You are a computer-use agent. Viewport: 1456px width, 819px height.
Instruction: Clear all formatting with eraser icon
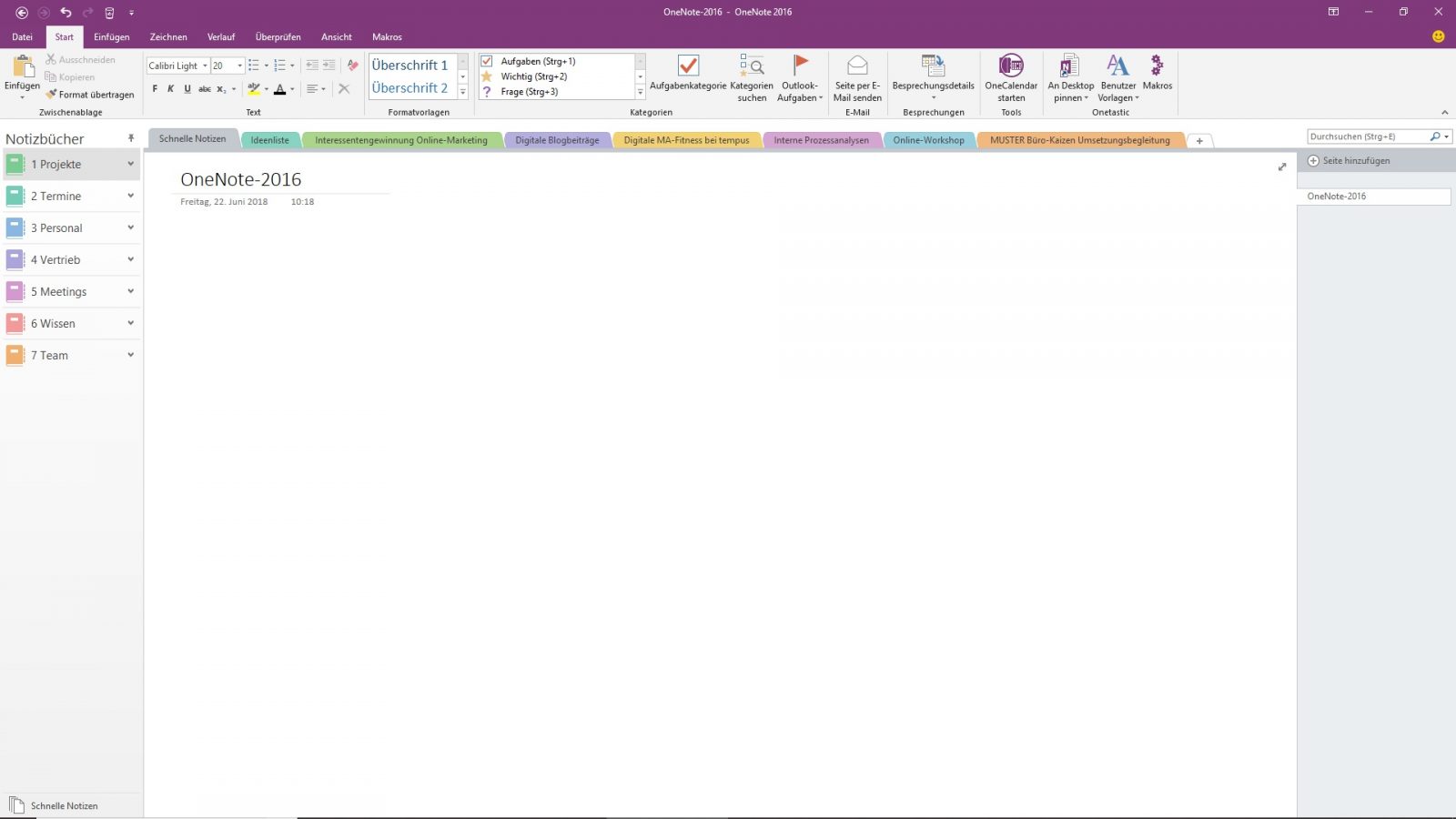click(x=353, y=66)
